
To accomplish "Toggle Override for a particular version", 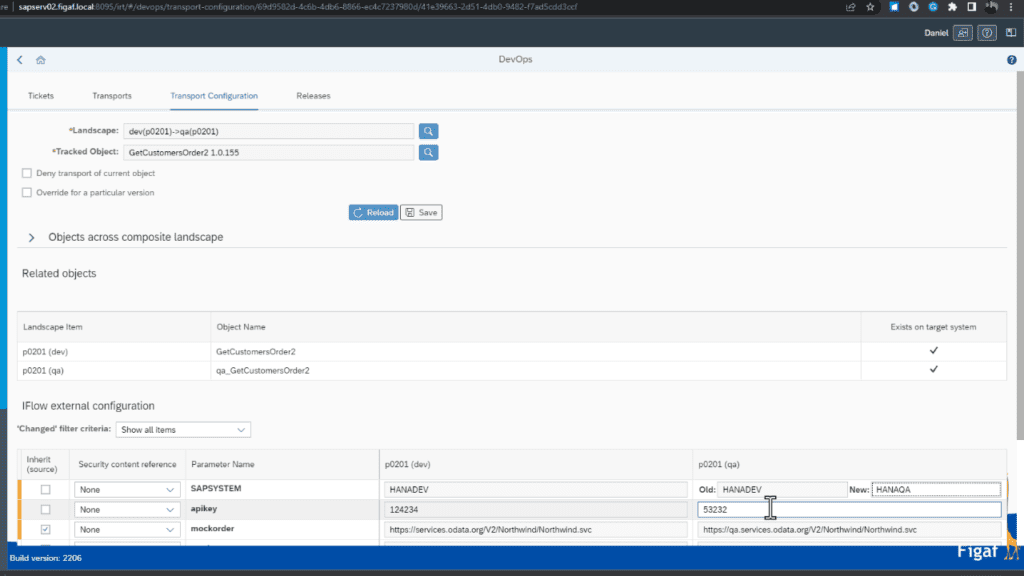I will click(x=27, y=193).
